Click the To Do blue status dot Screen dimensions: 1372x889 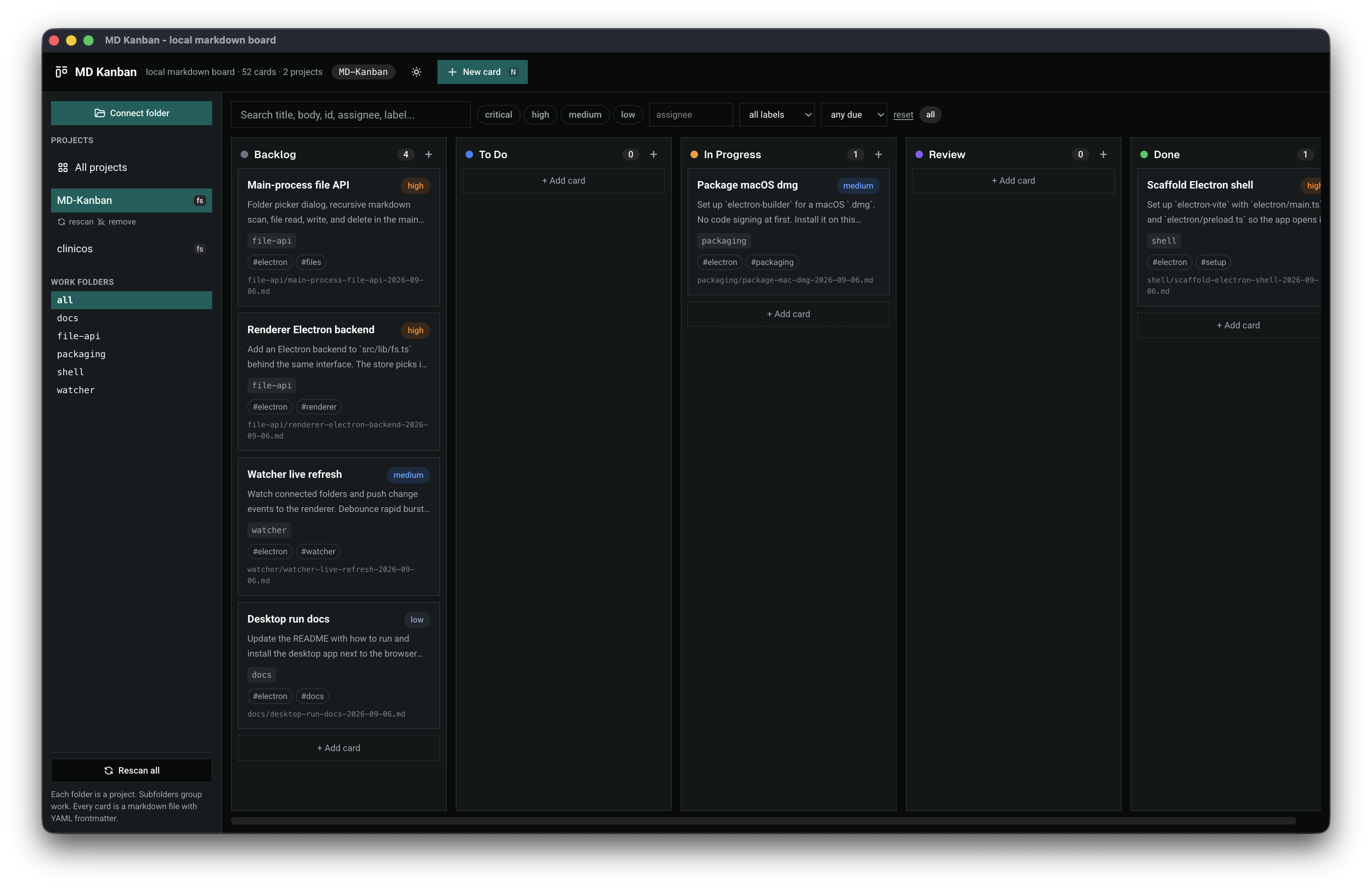(x=469, y=154)
